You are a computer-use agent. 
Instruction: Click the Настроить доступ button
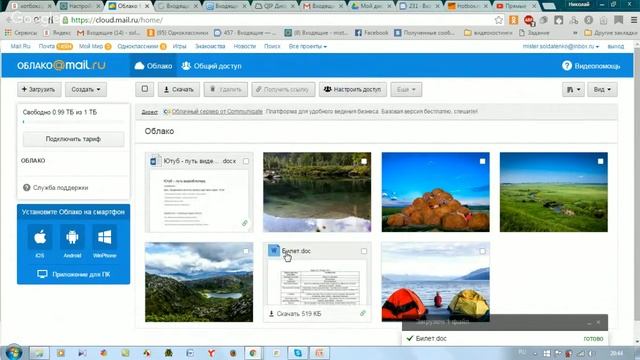coord(353,89)
